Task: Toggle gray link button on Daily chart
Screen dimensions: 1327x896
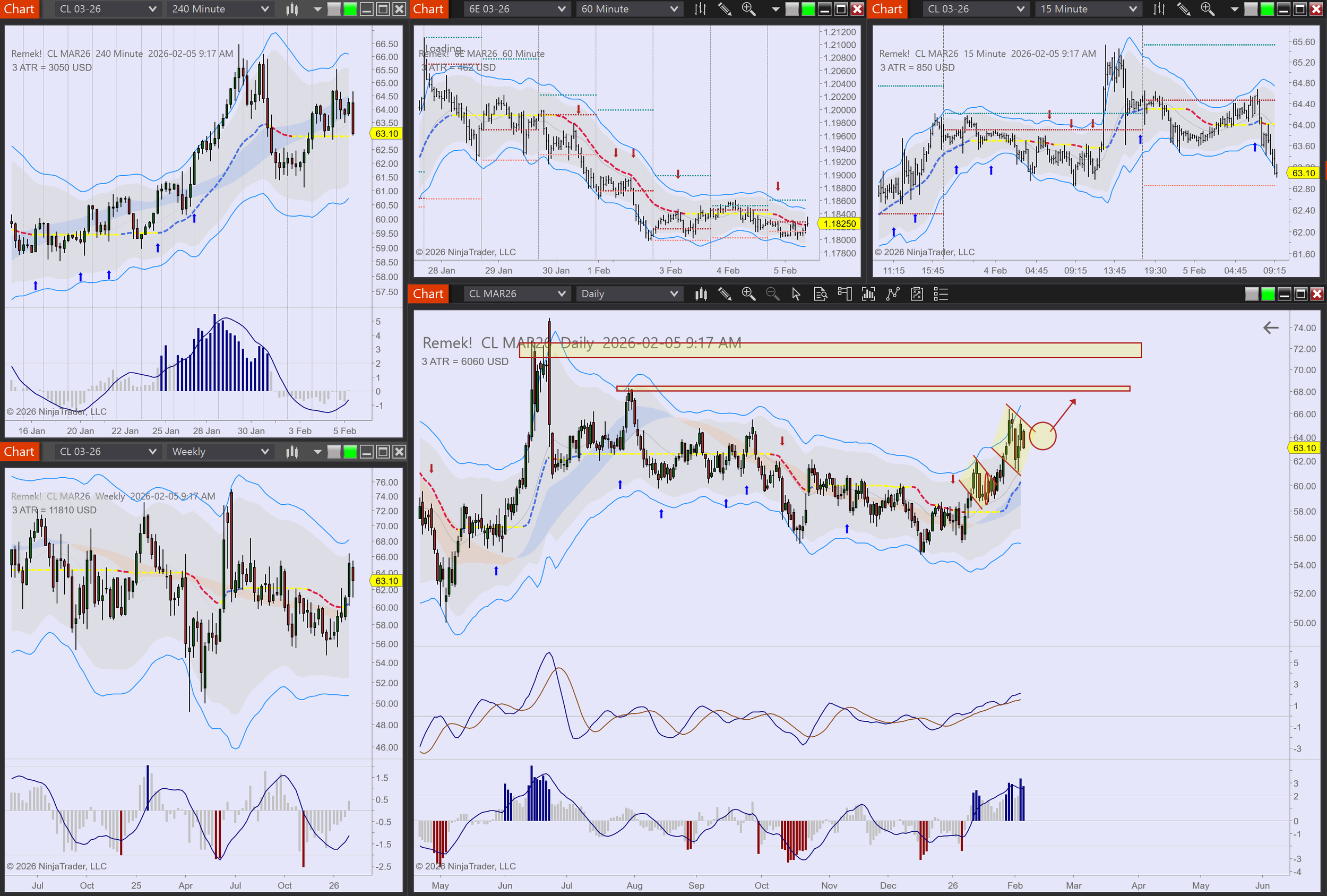Action: [1252, 294]
